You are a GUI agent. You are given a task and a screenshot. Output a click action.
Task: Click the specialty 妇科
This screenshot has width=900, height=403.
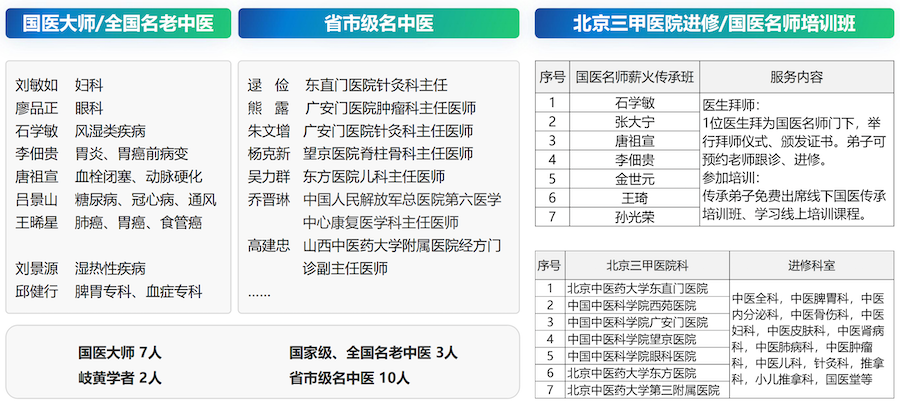coord(89,86)
